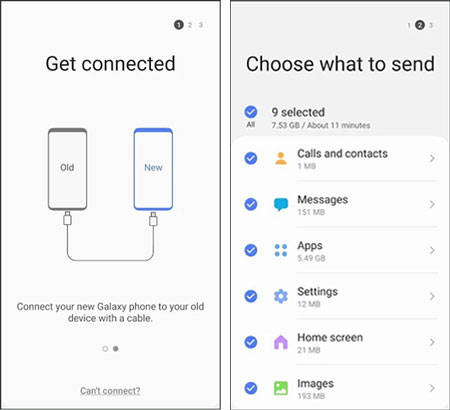Tap the Settings gear icon
450x410 pixels.
click(281, 296)
